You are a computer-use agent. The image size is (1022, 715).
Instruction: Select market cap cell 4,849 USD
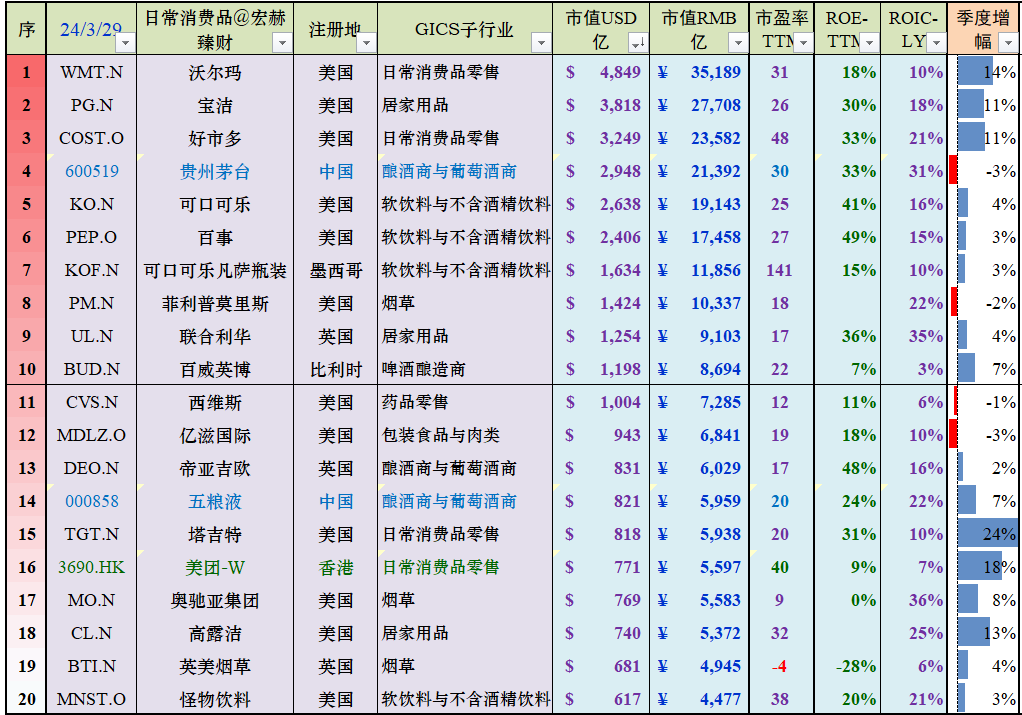pyautogui.click(x=601, y=72)
